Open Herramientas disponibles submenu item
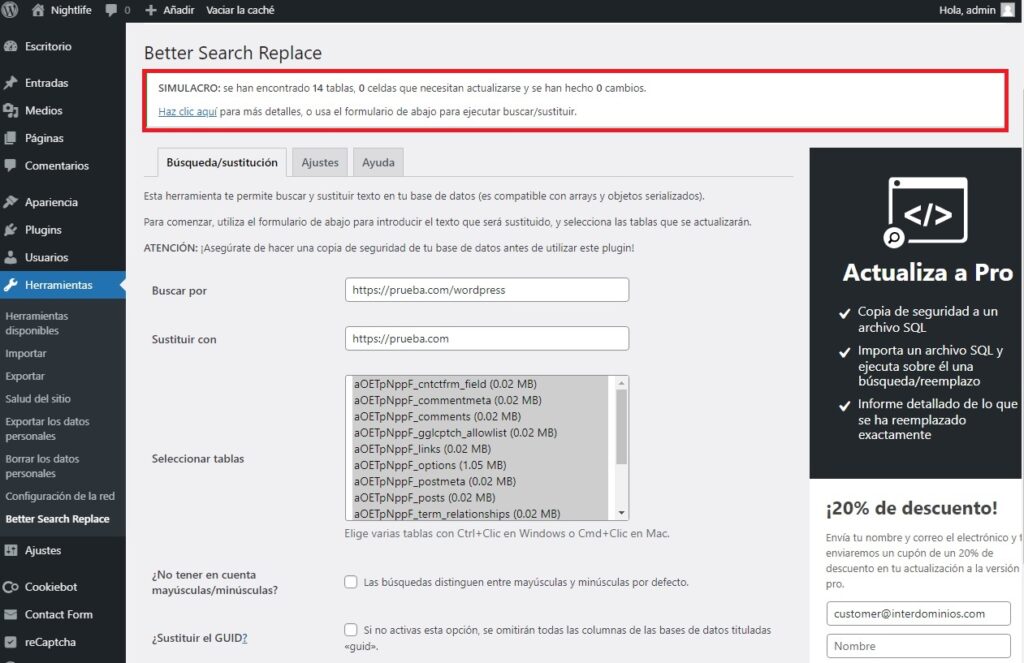 [37, 323]
